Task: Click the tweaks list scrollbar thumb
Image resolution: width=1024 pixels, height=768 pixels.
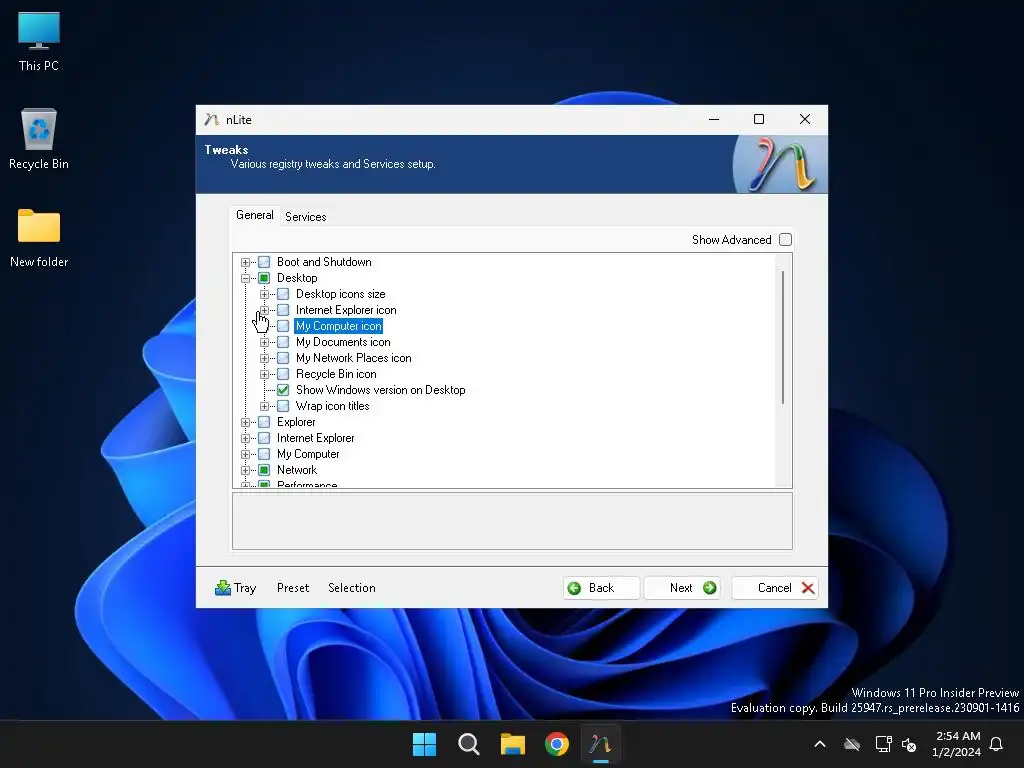Action: [782, 337]
